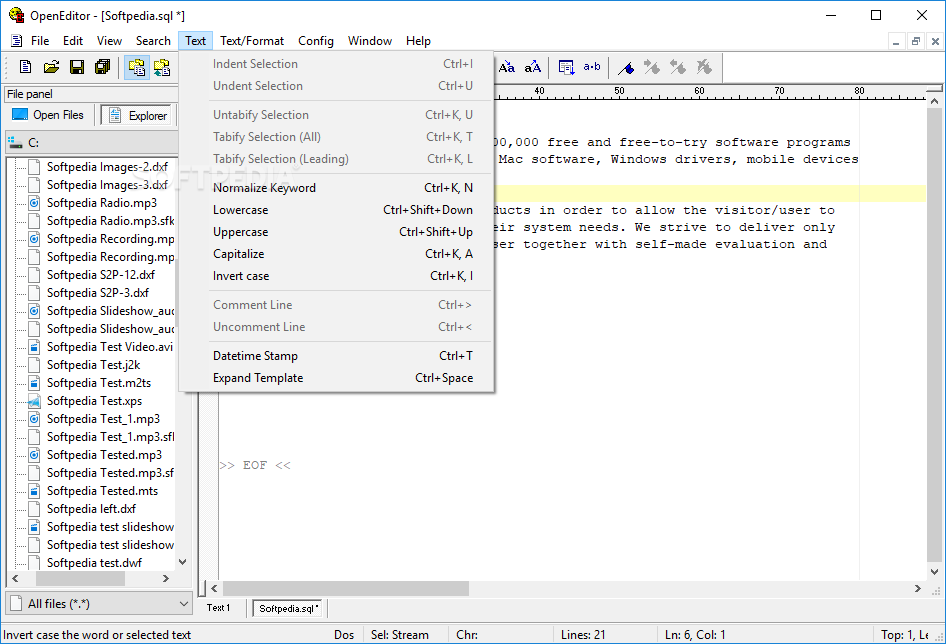
Task: Click the icon of Softpedia Tested.mts
Action: pos(34,491)
